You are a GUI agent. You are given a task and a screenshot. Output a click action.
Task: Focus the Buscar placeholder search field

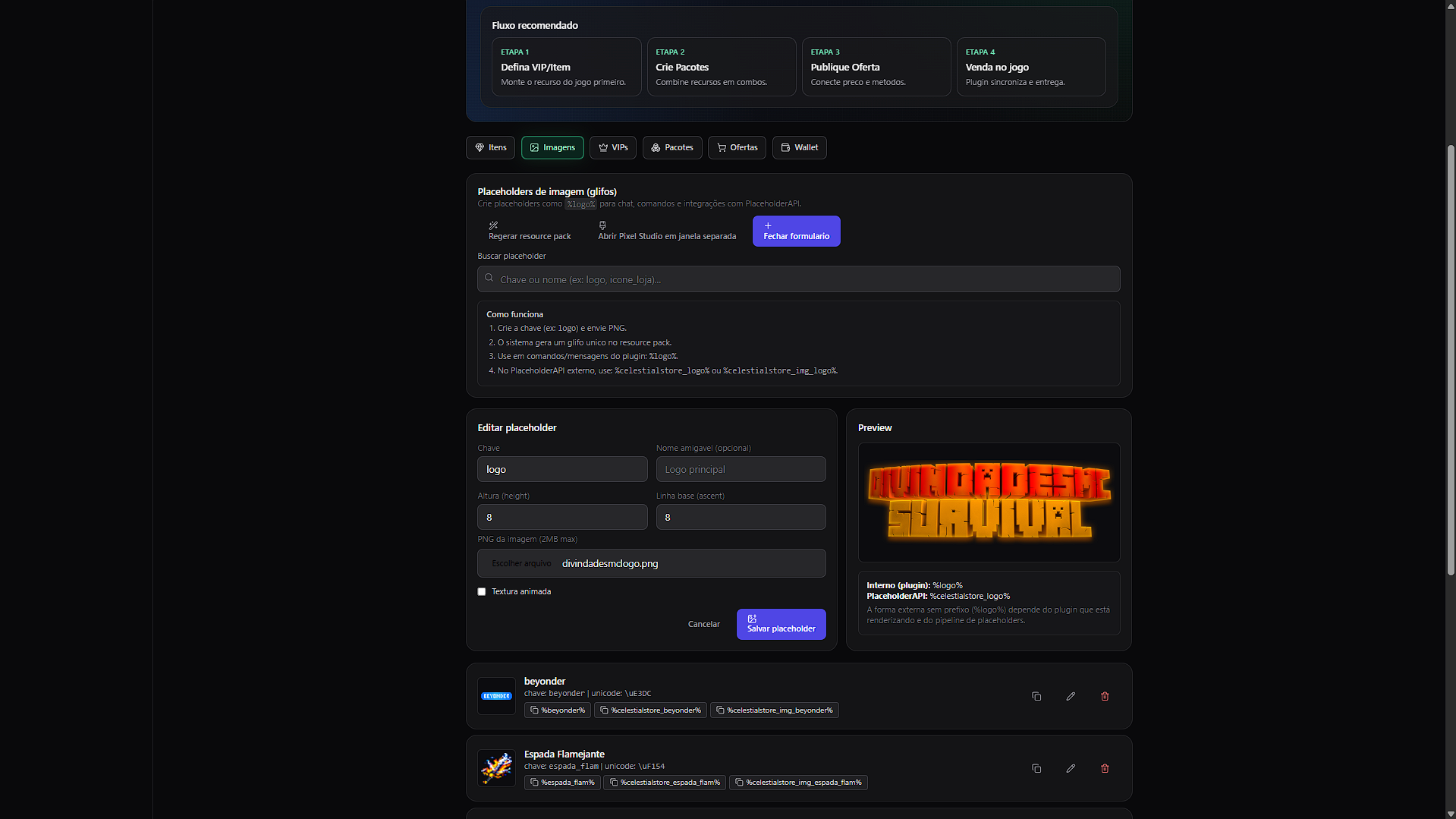pyautogui.click(x=798, y=279)
